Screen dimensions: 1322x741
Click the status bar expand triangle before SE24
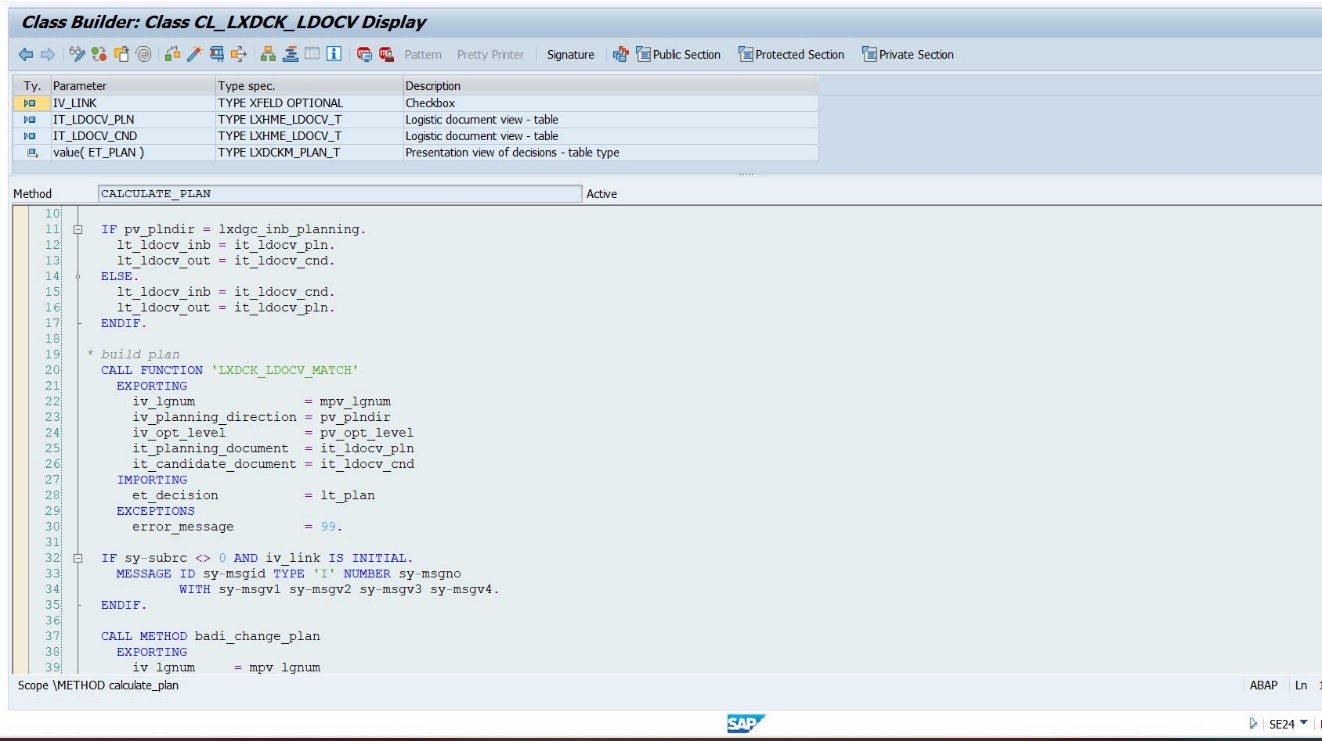click(1254, 724)
